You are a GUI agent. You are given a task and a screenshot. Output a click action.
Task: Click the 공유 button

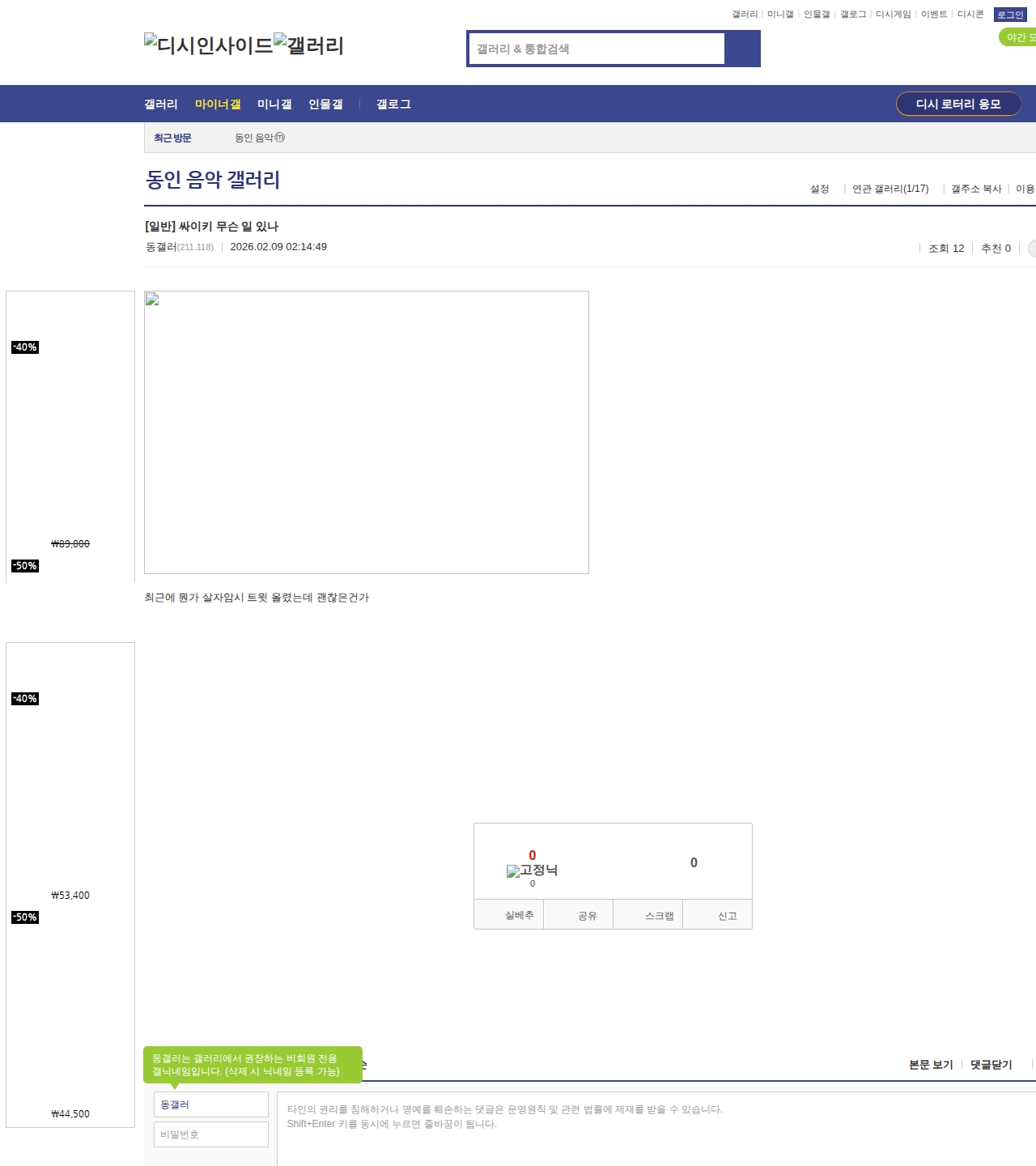(579, 915)
